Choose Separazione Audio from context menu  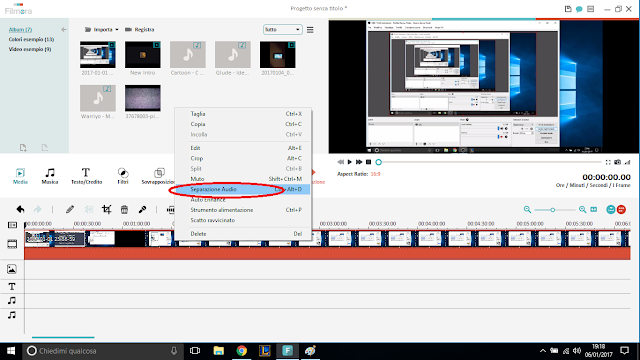coord(242,189)
